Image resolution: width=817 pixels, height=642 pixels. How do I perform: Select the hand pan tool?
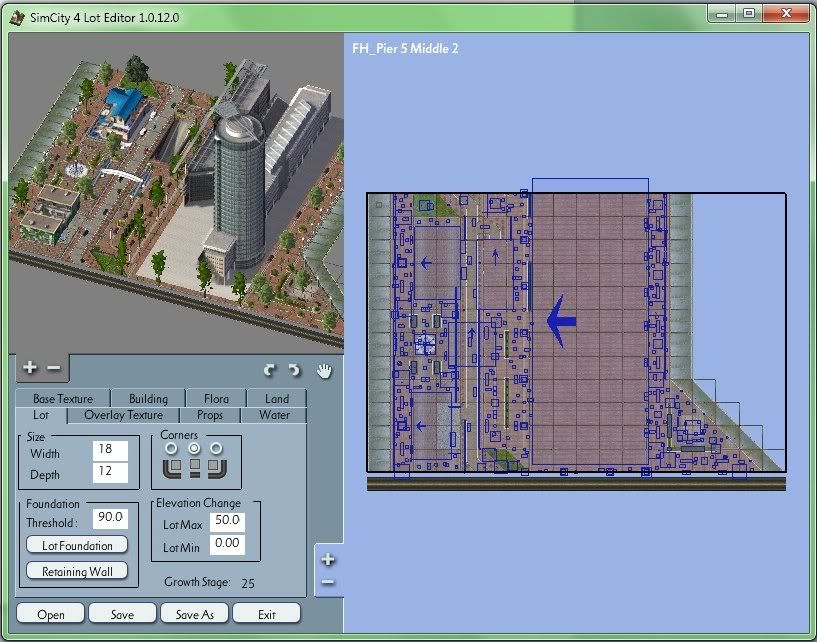point(324,371)
